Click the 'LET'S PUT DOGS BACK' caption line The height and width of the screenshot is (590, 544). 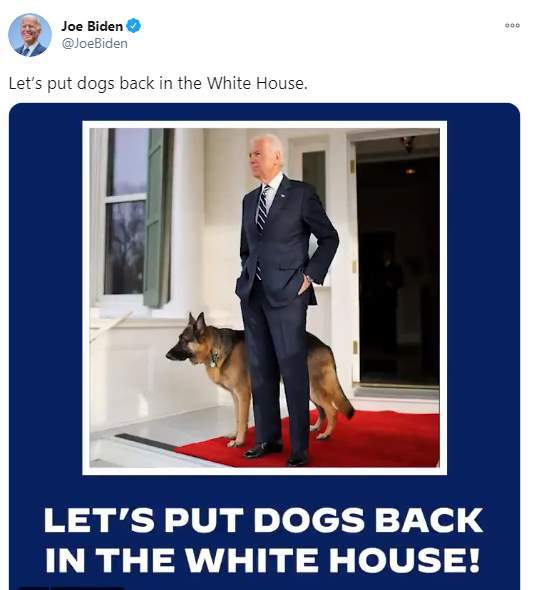[x=263, y=520]
